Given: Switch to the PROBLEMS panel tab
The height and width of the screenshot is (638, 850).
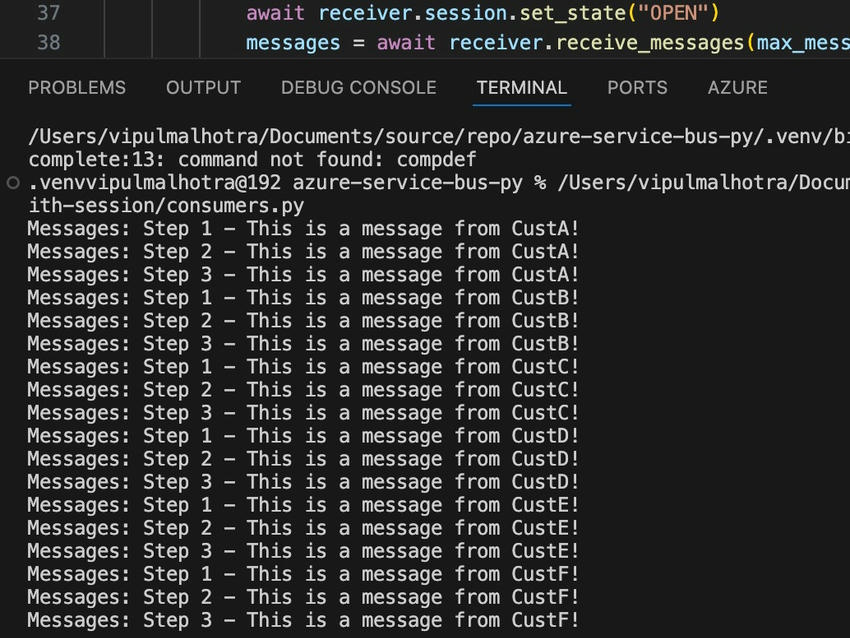Looking at the screenshot, I should pyautogui.click(x=77, y=88).
